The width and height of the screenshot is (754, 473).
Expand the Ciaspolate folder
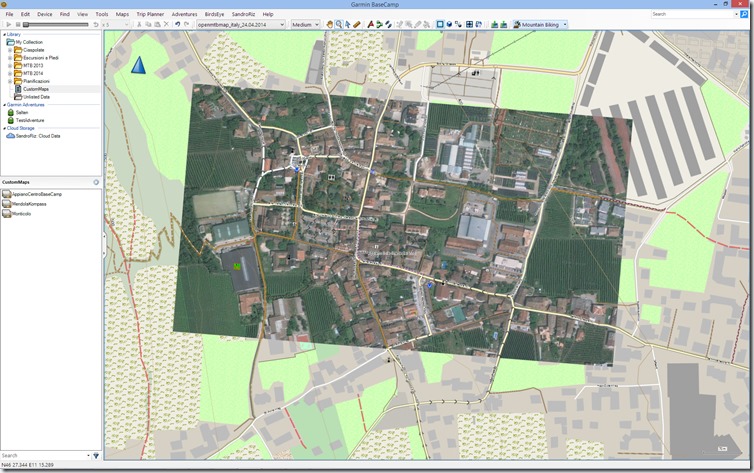click(x=10, y=50)
